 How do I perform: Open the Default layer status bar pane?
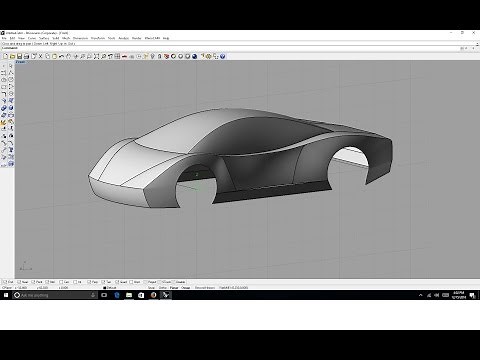[x=110, y=287]
